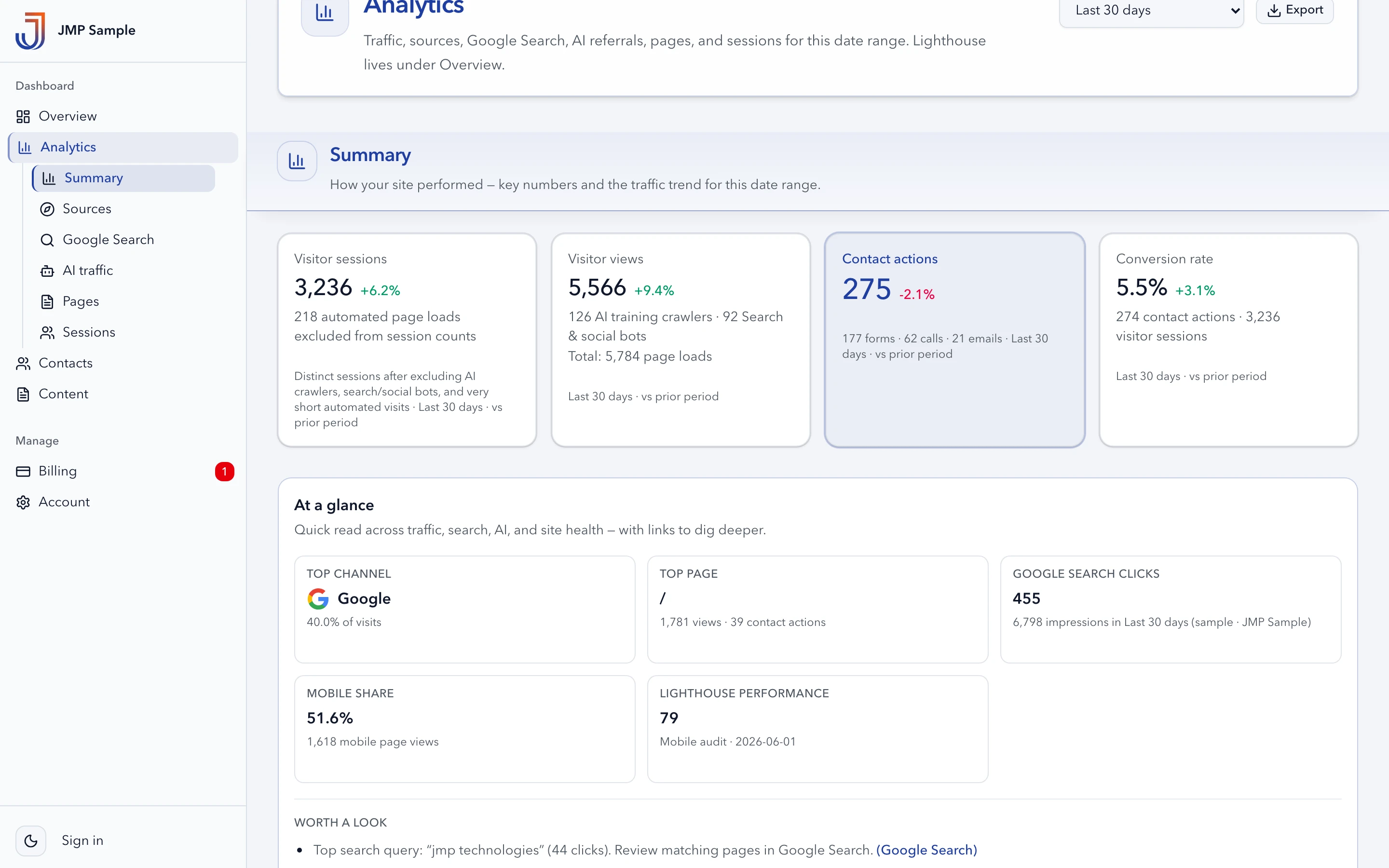
Task: Open the Content page
Action: 123,394
